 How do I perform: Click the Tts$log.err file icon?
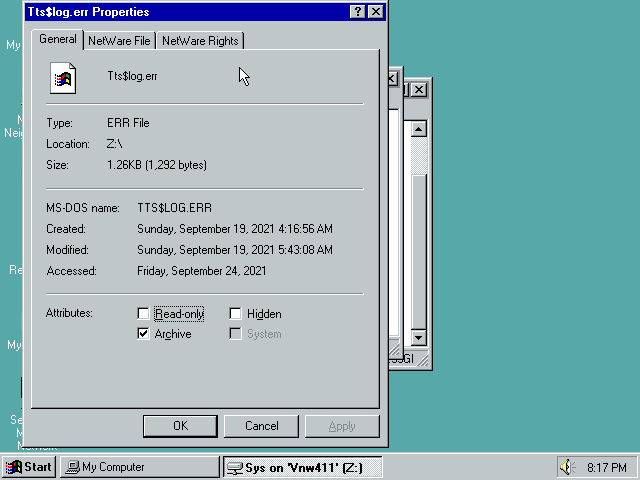pos(63,78)
